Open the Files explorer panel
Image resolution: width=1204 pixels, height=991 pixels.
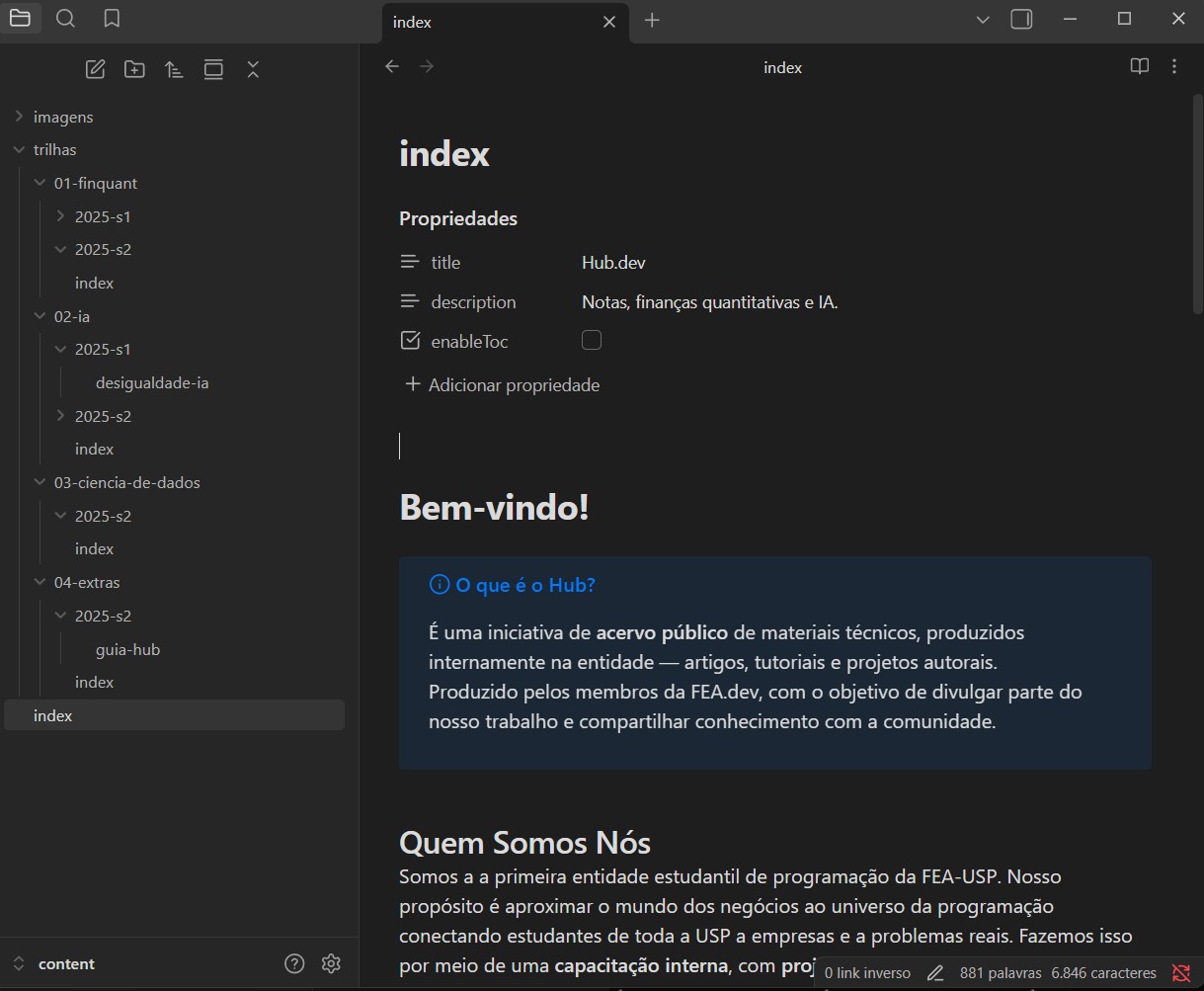21,18
